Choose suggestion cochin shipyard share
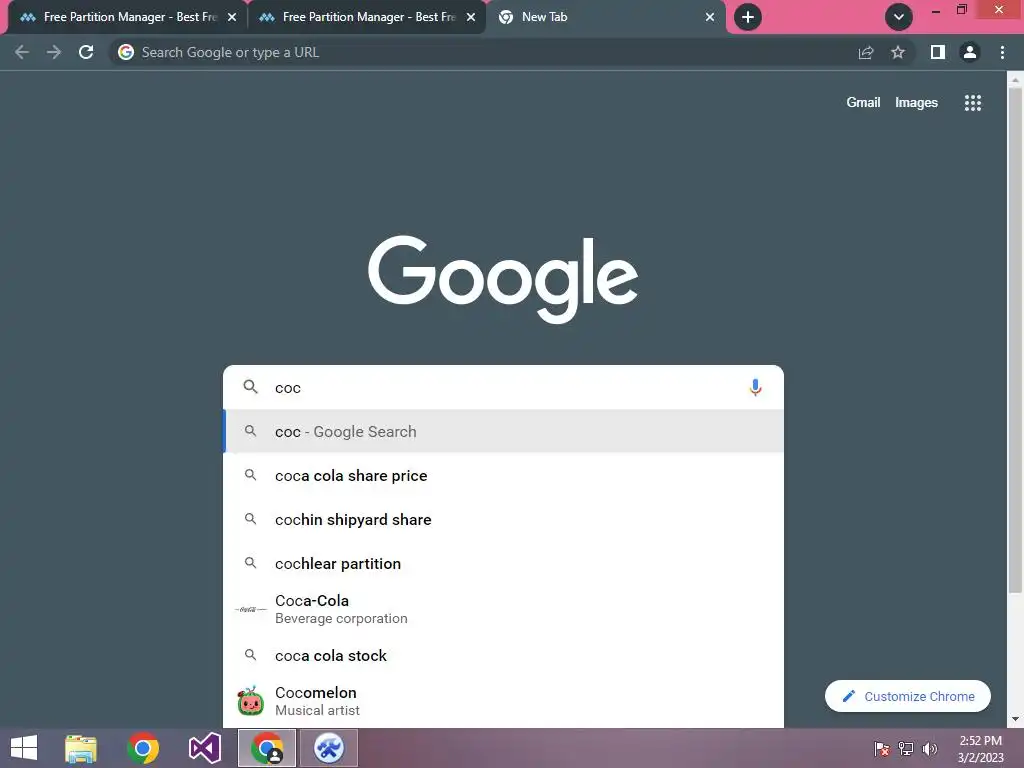This screenshot has height=768, width=1024. pyautogui.click(x=503, y=519)
